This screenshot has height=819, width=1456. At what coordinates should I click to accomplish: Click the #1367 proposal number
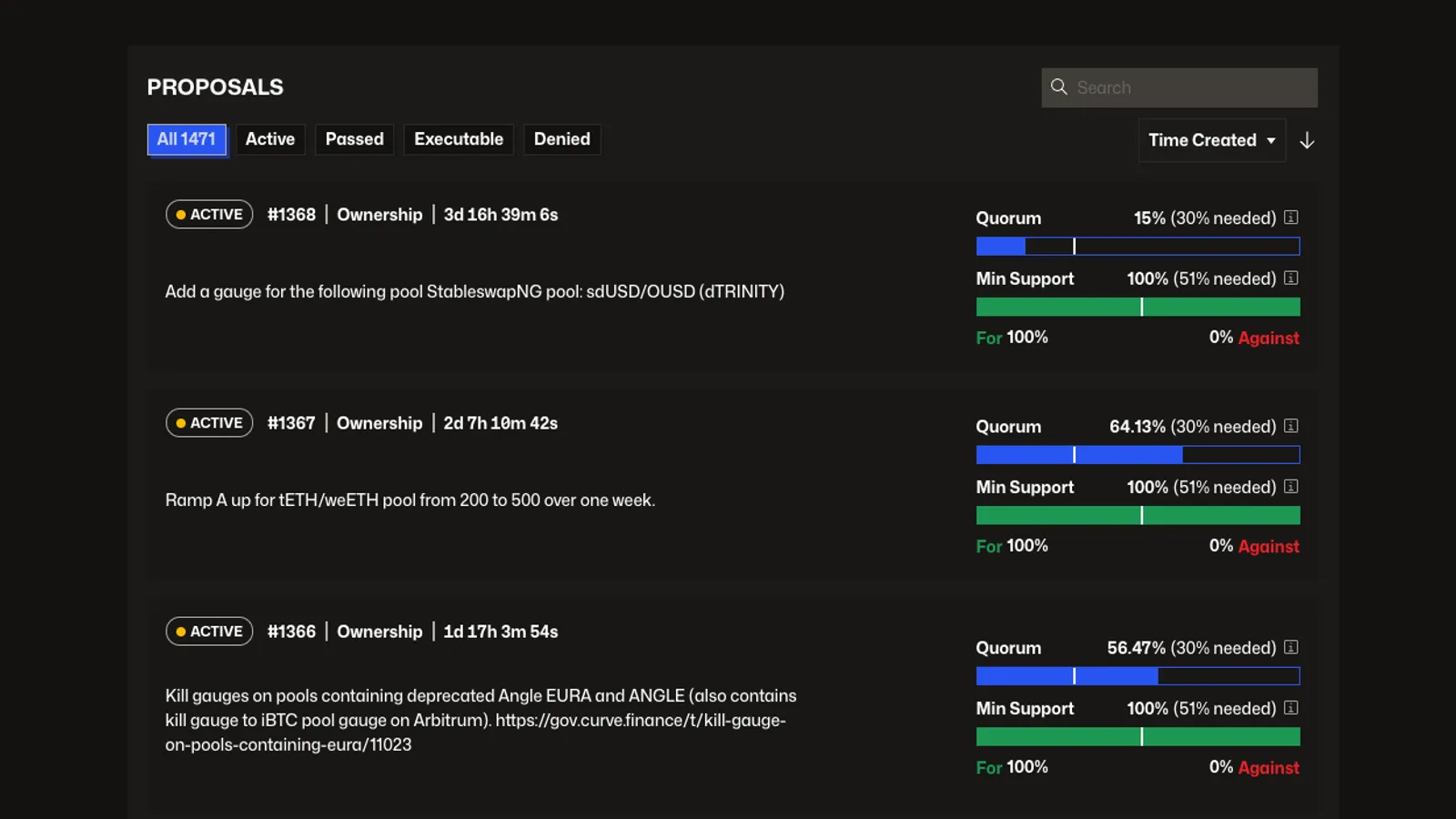pos(291,423)
